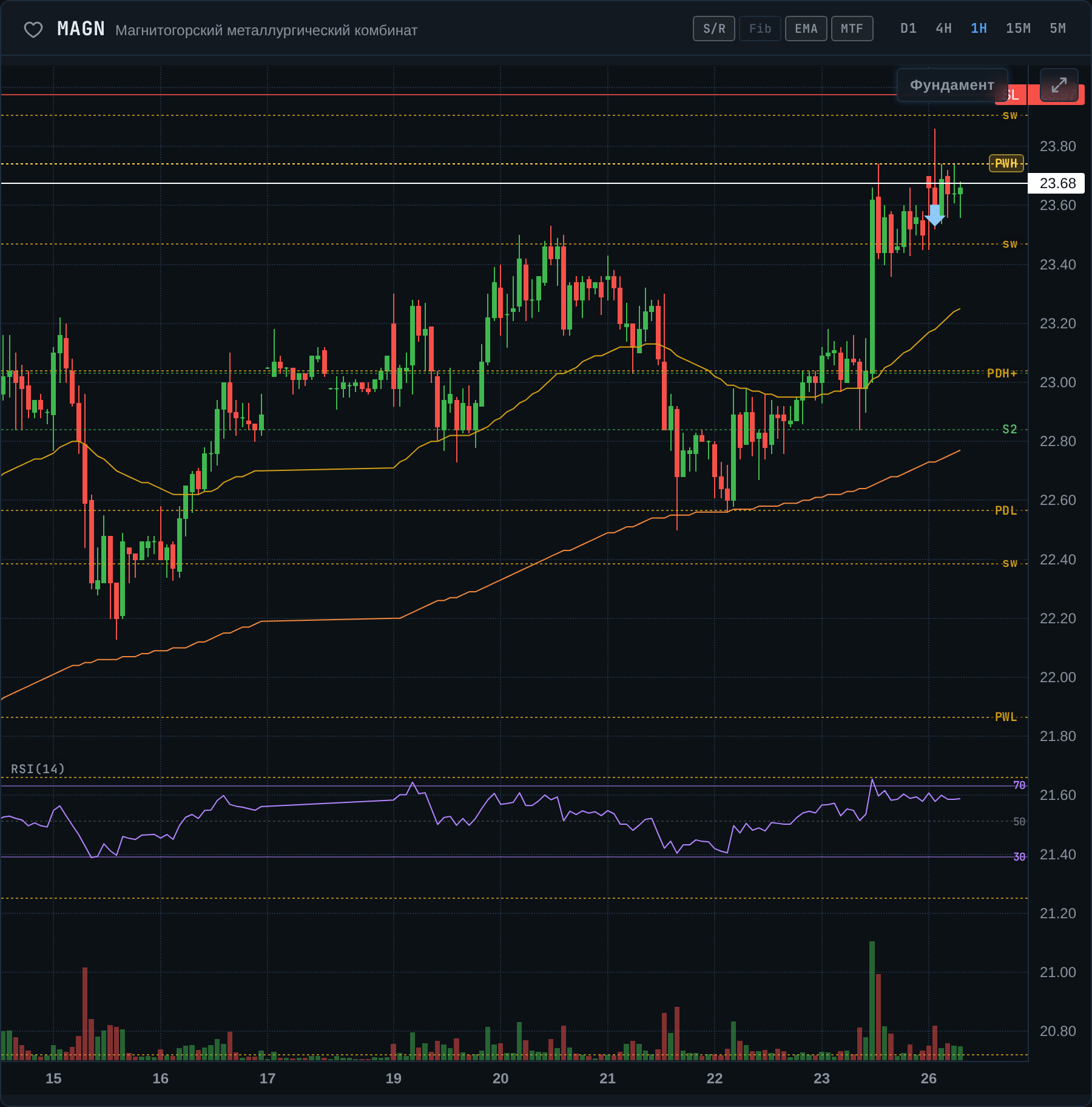Click the RSI 30 oversold label
This screenshot has width=1092, height=1107.
pyautogui.click(x=1019, y=857)
